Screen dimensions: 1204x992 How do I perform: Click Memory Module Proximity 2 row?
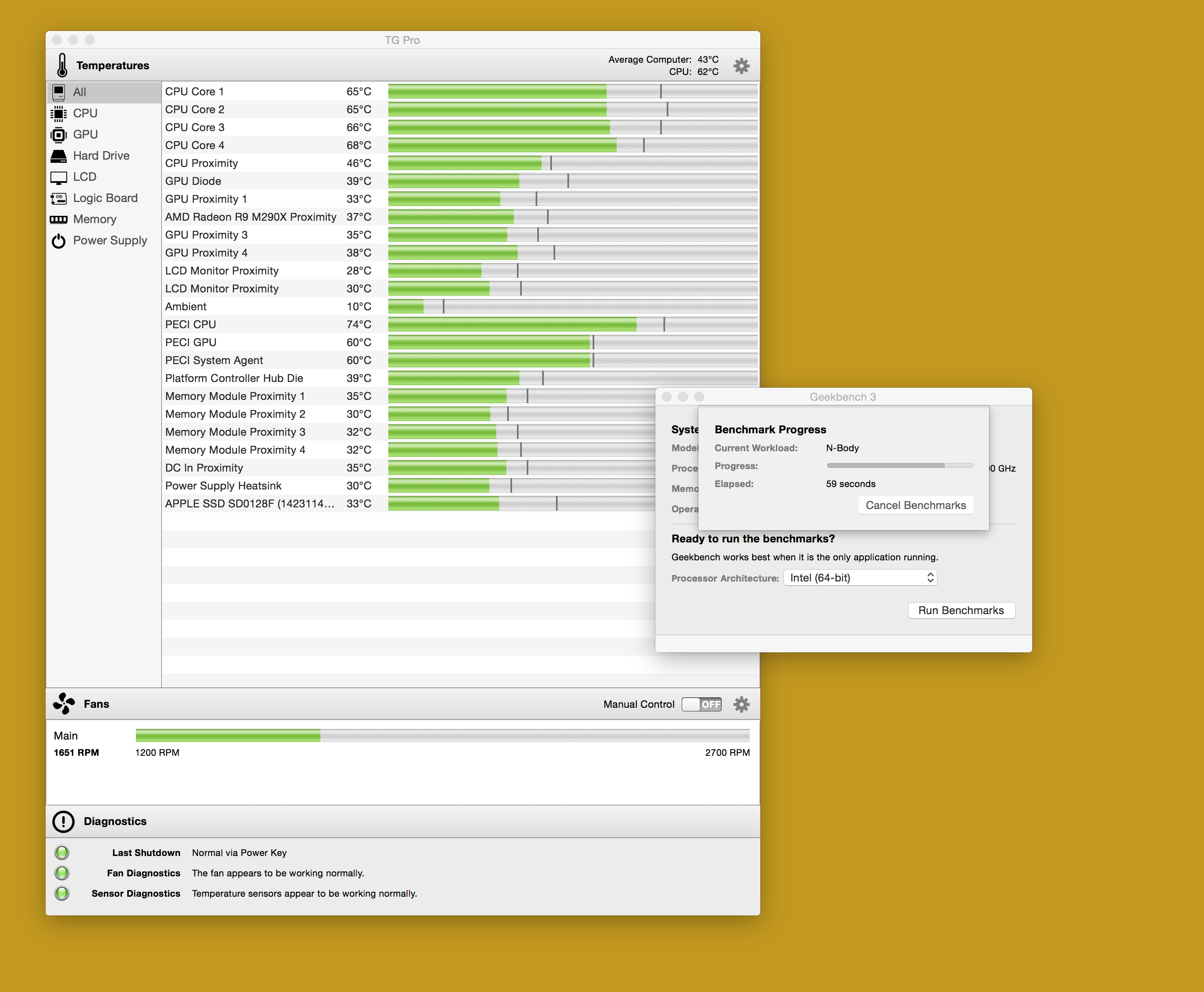(409, 414)
